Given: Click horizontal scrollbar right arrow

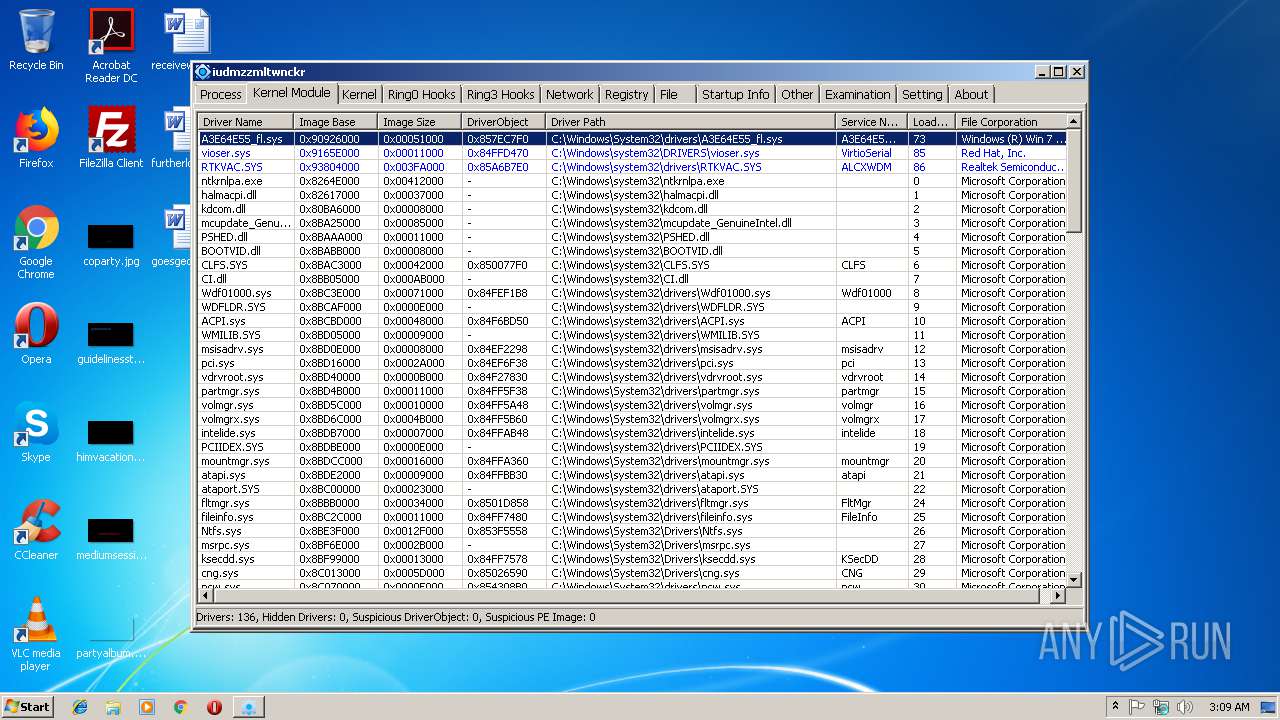Looking at the screenshot, I should tap(1059, 595).
